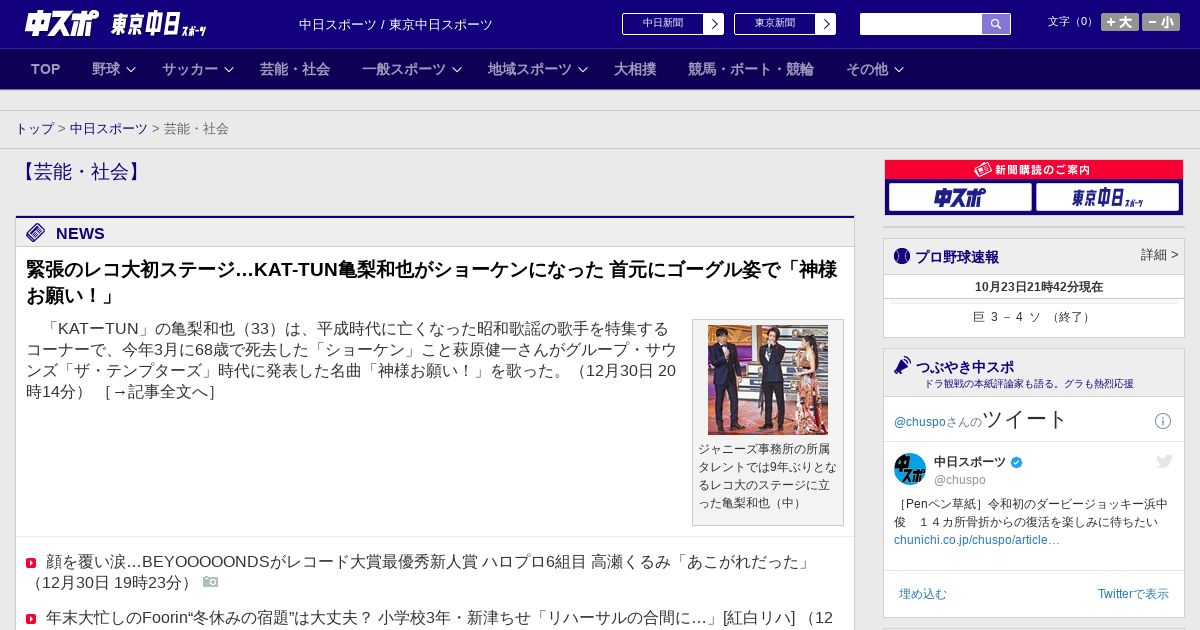The height and width of the screenshot is (630, 1200).
Task: Click Twitterで表示 link
Action: coord(1133,594)
